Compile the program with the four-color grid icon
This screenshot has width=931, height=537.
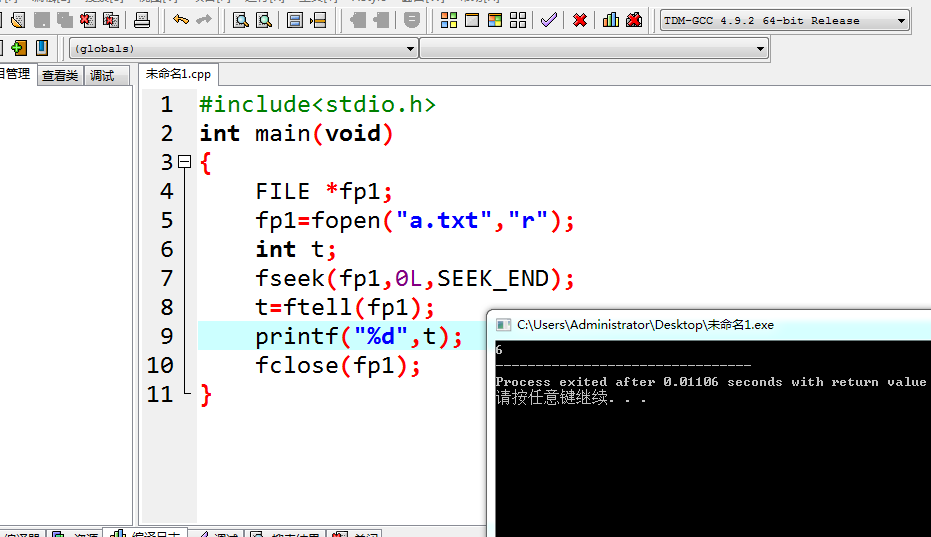(x=449, y=20)
